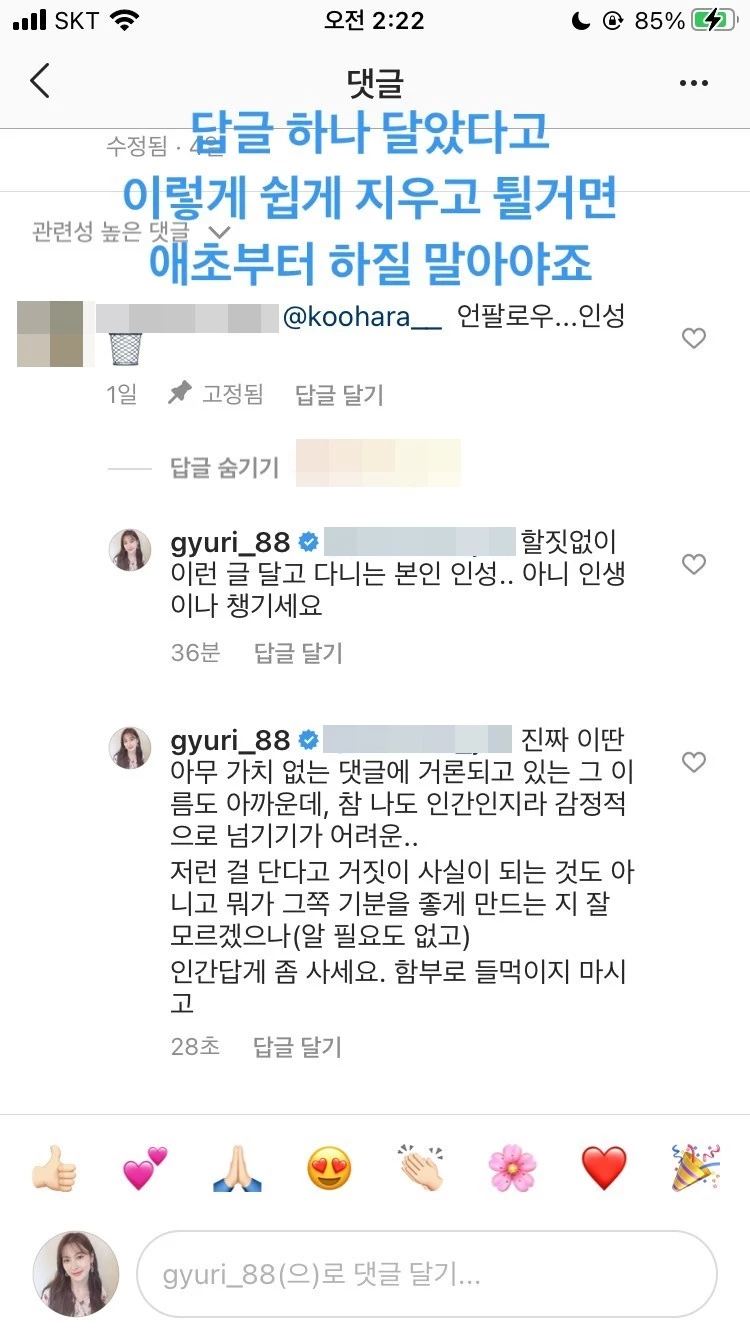This screenshot has height=1334, width=750.
Task: Insert the clapping hands emoji
Action: tap(421, 1168)
